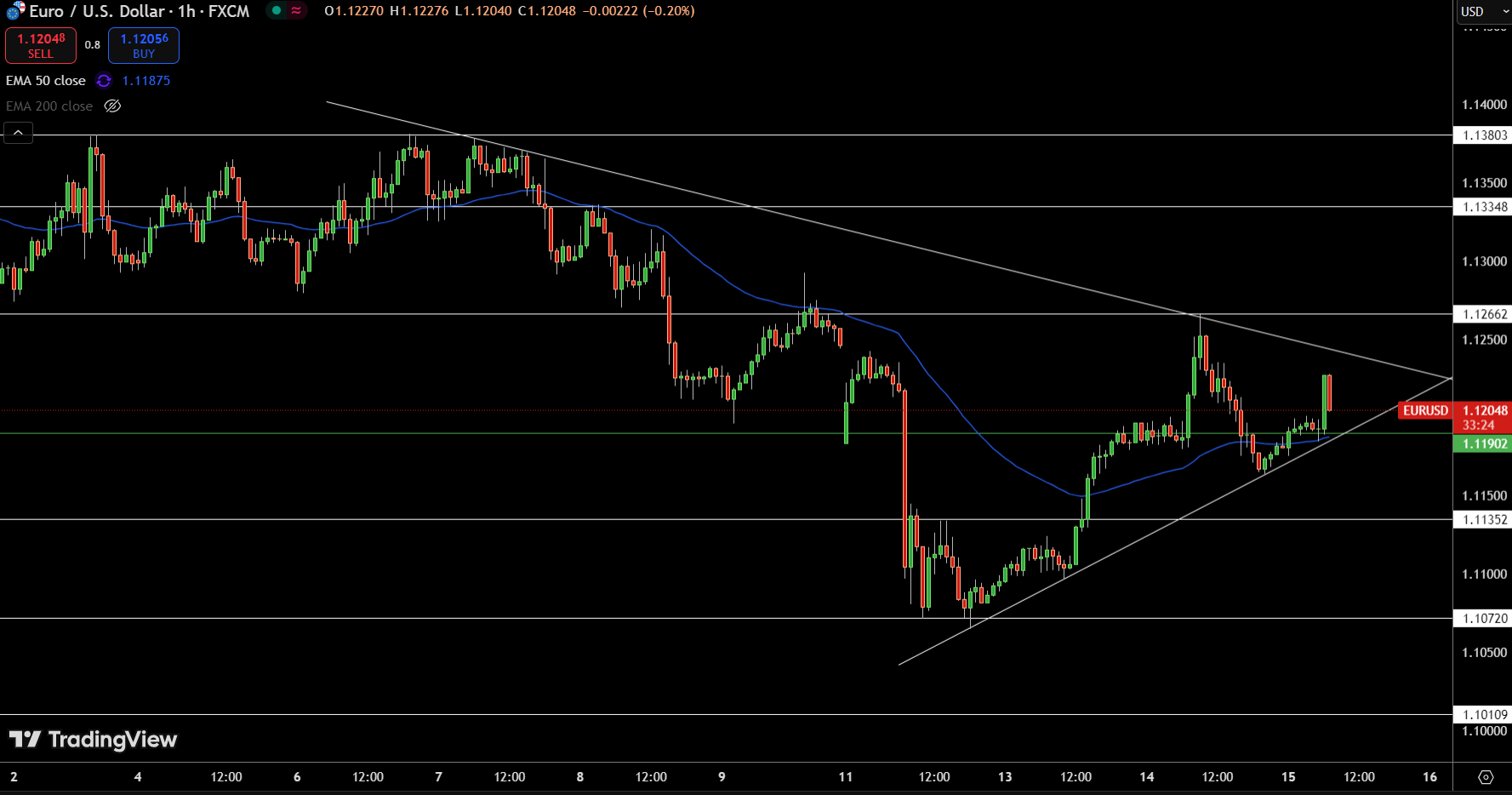
Task: Open the green market status indicator
Action: [277, 11]
